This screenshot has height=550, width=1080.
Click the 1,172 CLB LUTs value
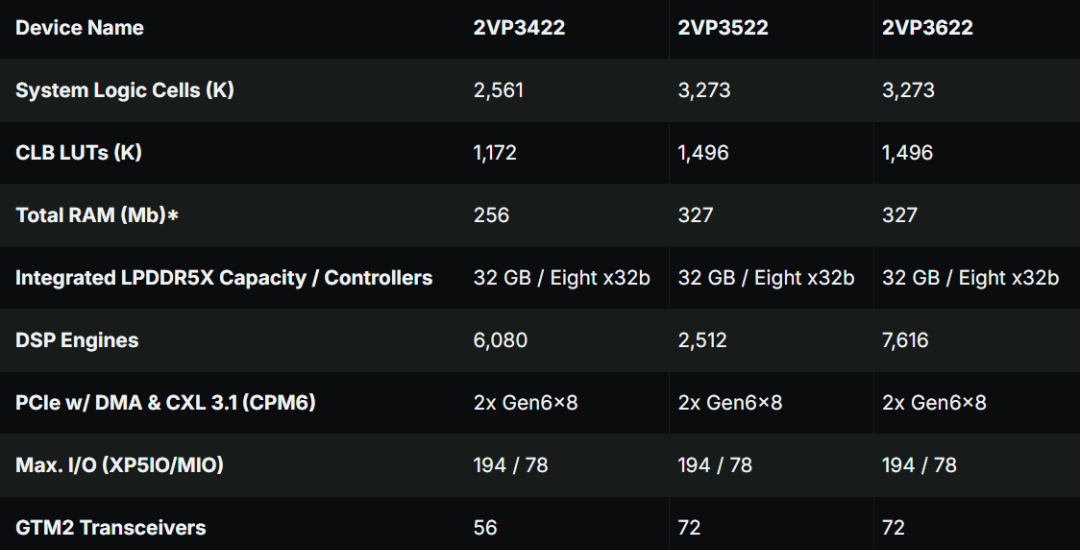click(x=495, y=153)
